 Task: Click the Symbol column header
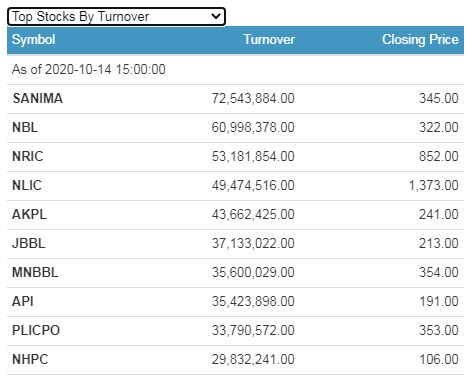click(34, 40)
